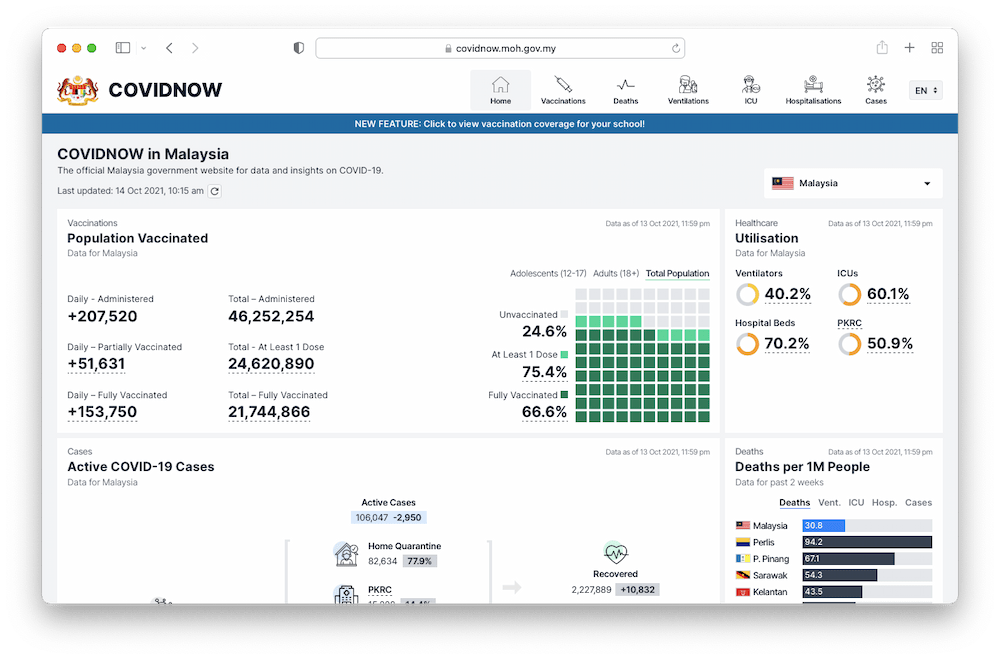Viewport: 1000px width, 659px height.
Task: Click the ICUs utilisation donut chart
Action: (849, 294)
